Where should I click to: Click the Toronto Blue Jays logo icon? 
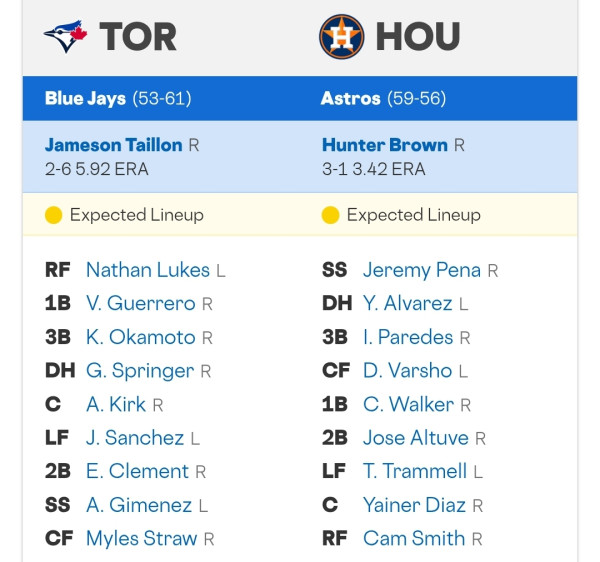point(65,36)
